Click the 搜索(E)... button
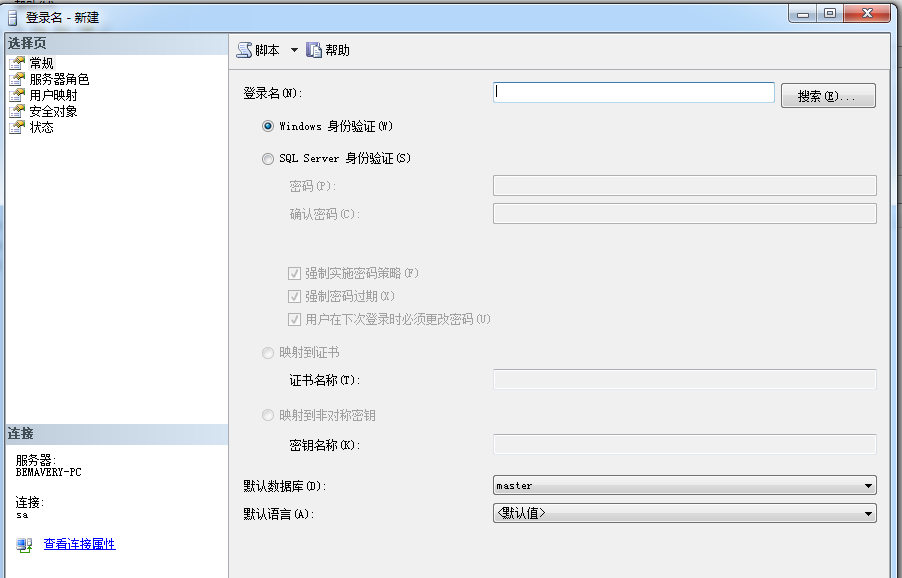 tap(828, 95)
